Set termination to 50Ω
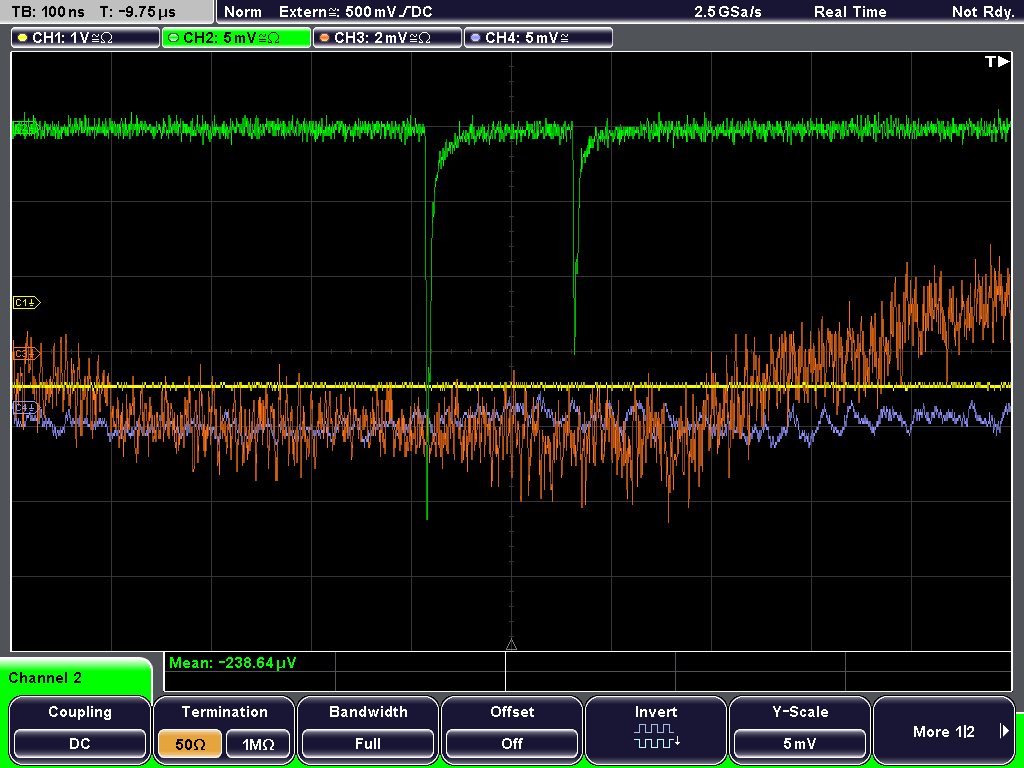This screenshot has width=1024, height=768. pos(190,744)
